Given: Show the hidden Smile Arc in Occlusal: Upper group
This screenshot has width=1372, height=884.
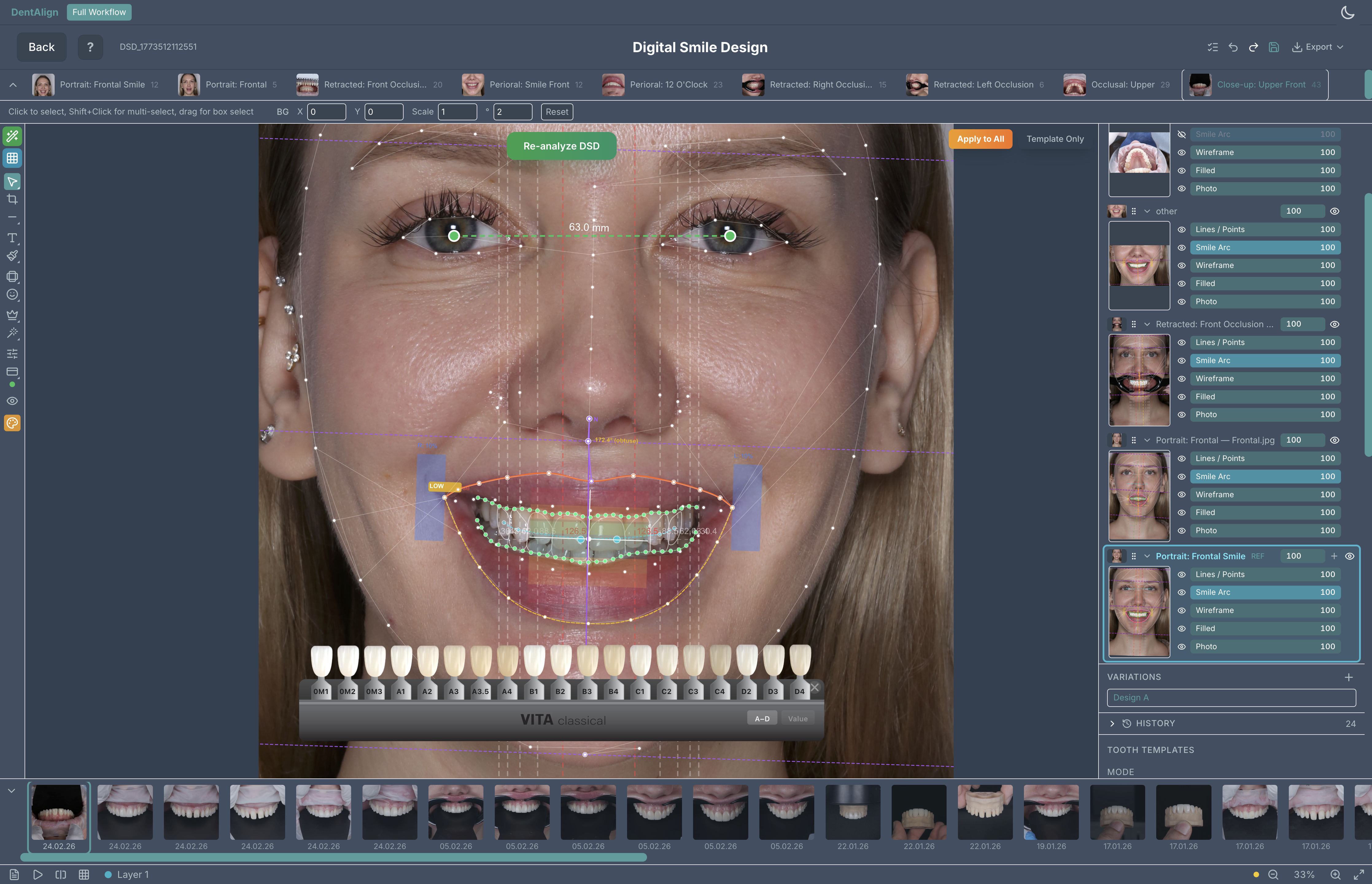Looking at the screenshot, I should [1181, 134].
